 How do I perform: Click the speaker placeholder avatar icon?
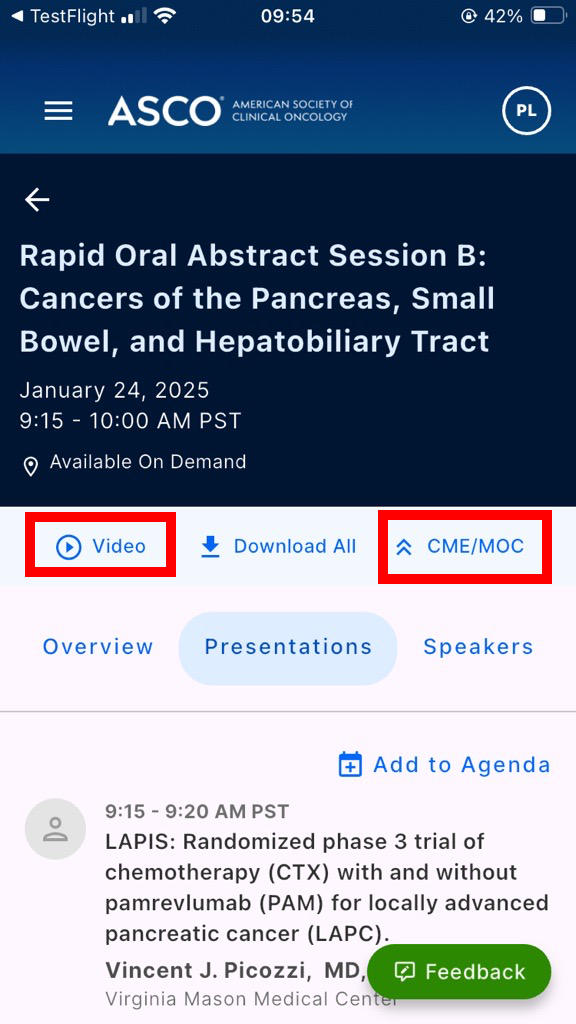[x=55, y=828]
